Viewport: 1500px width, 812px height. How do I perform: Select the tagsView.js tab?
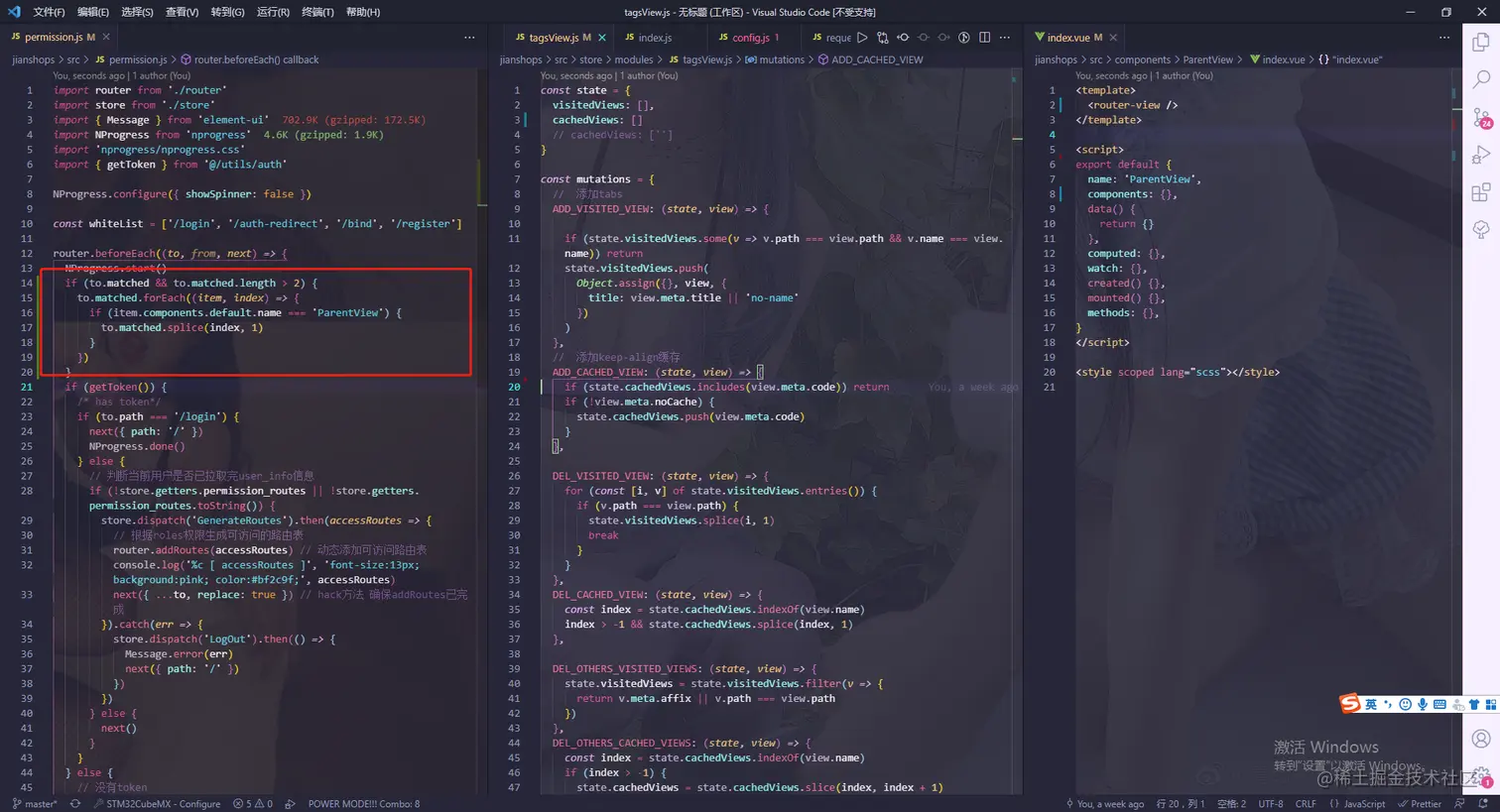[560, 38]
